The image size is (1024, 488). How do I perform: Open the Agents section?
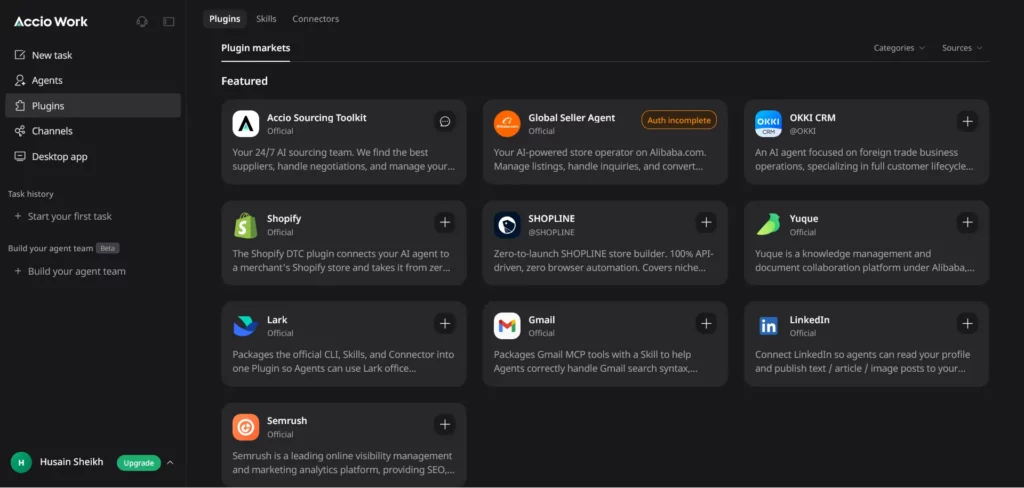tap(93, 80)
